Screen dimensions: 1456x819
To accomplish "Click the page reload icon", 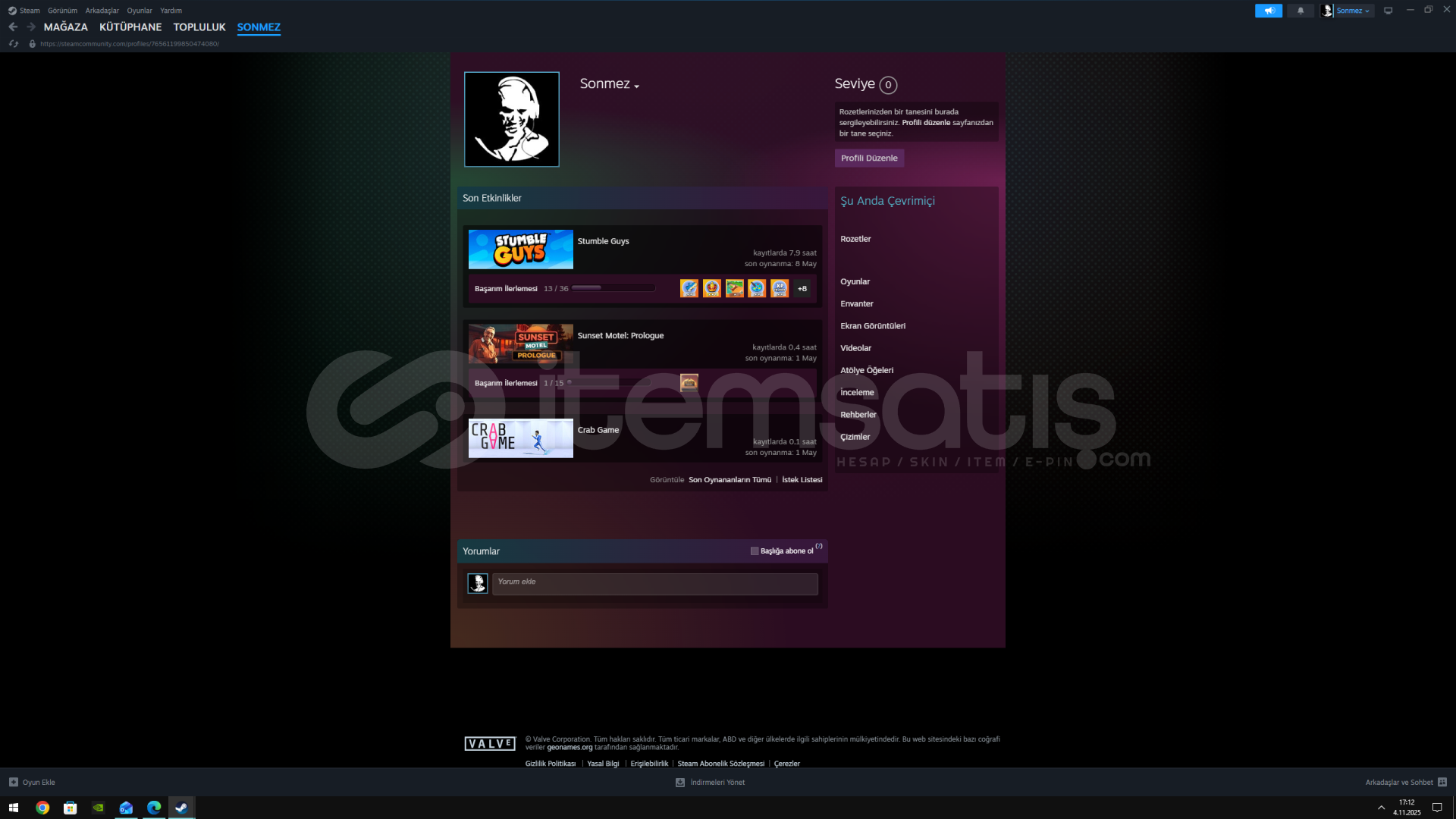I will click(x=14, y=44).
